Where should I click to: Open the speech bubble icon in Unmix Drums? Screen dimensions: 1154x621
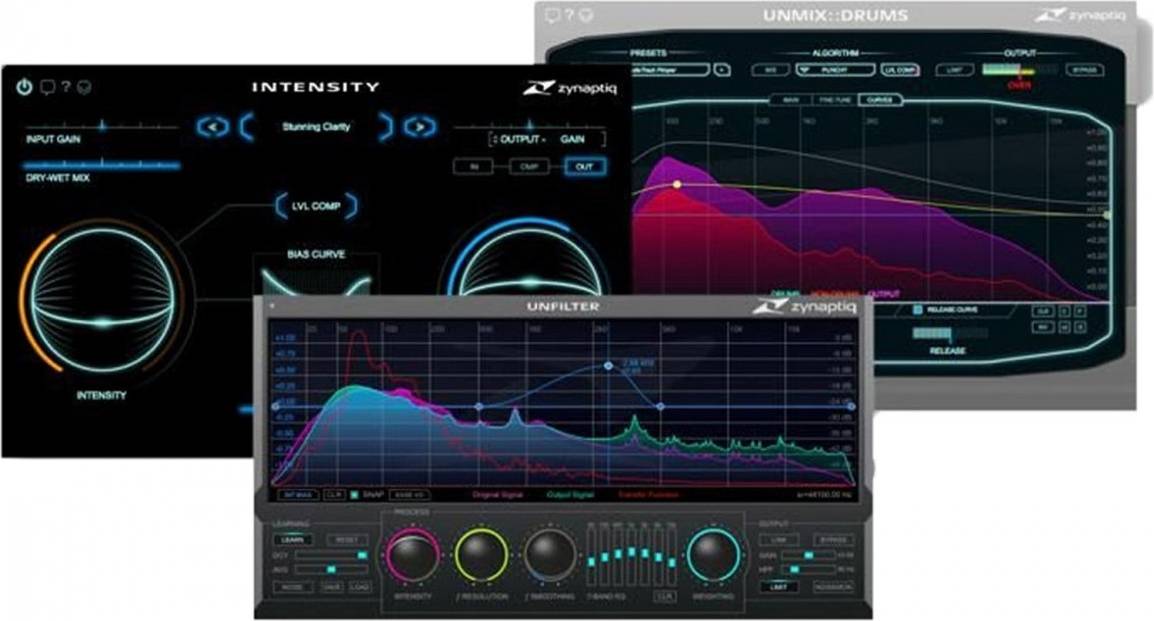click(x=552, y=15)
